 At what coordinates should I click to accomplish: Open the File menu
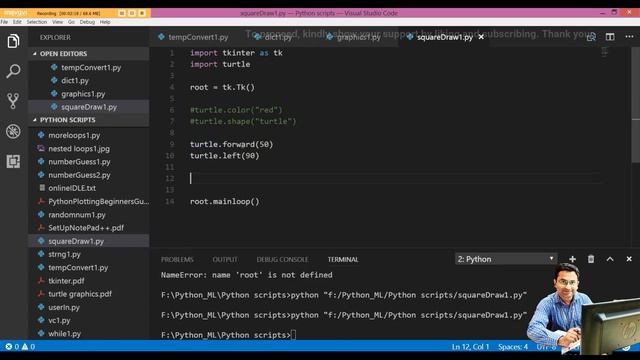pos(4,22)
